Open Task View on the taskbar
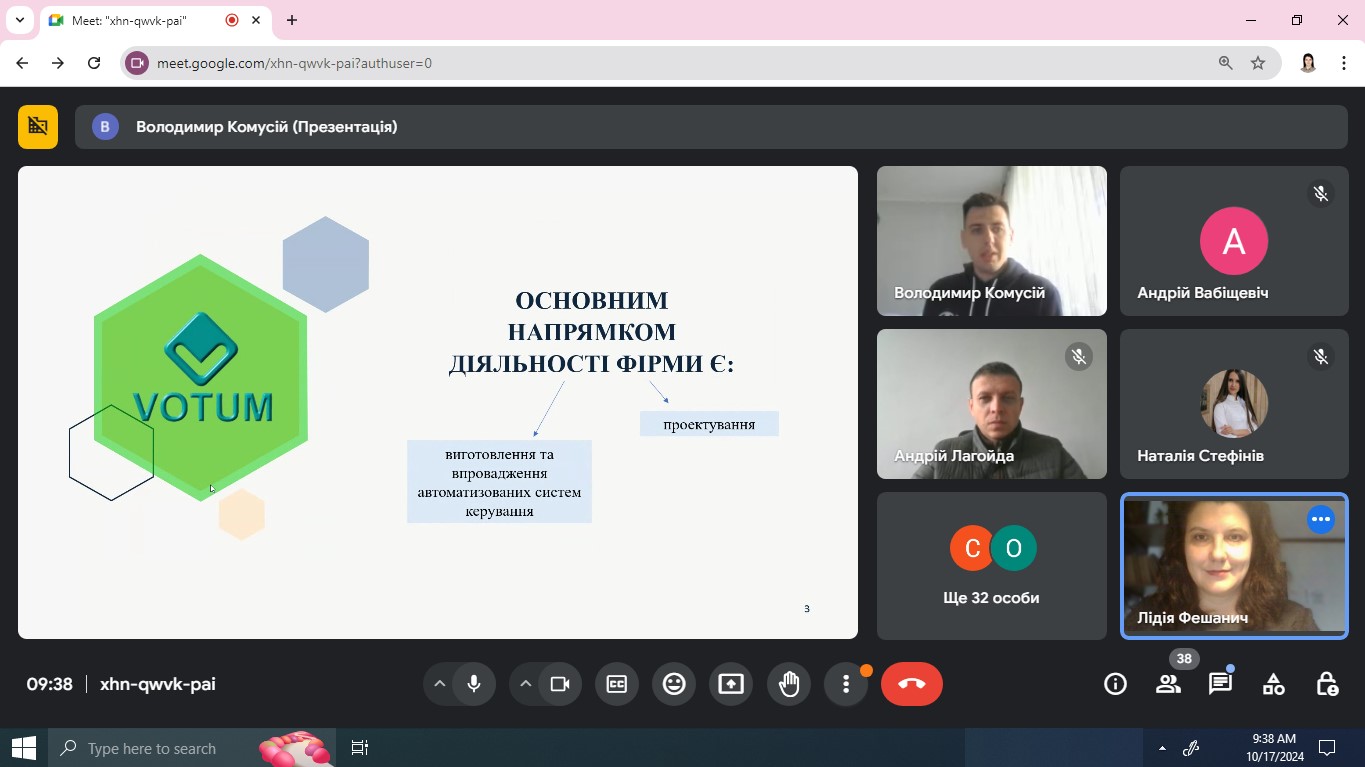This screenshot has width=1365, height=767. point(360,748)
